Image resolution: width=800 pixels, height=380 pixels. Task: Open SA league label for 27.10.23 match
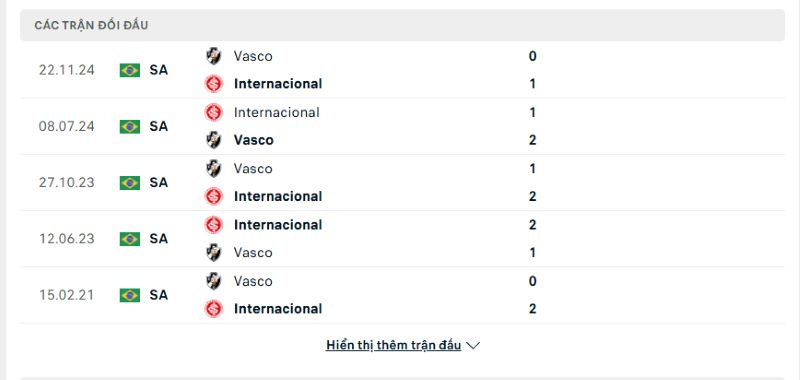click(159, 183)
